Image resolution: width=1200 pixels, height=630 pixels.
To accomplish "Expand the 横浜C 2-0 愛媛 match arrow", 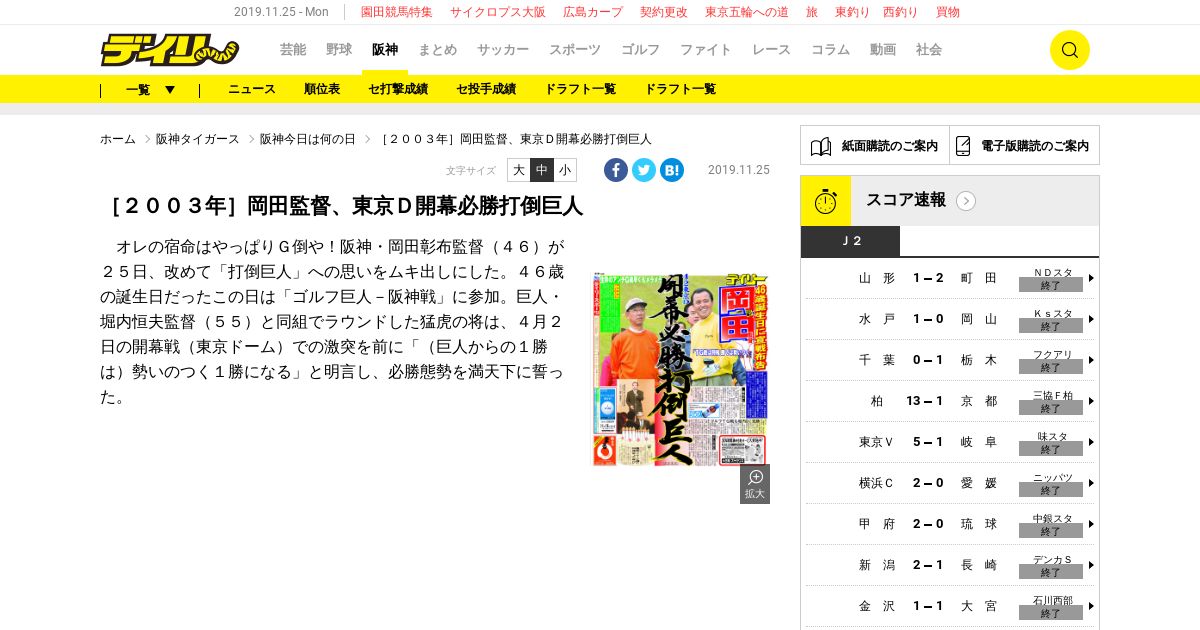I will (x=1091, y=483).
